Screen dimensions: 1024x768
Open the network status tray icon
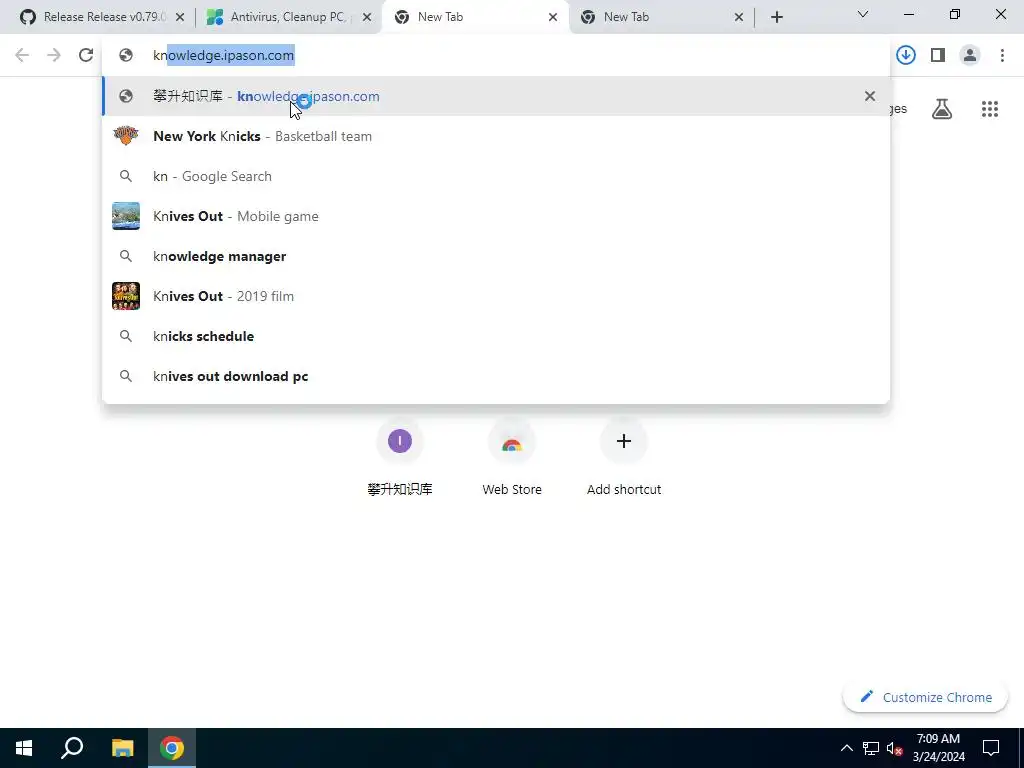pos(871,748)
